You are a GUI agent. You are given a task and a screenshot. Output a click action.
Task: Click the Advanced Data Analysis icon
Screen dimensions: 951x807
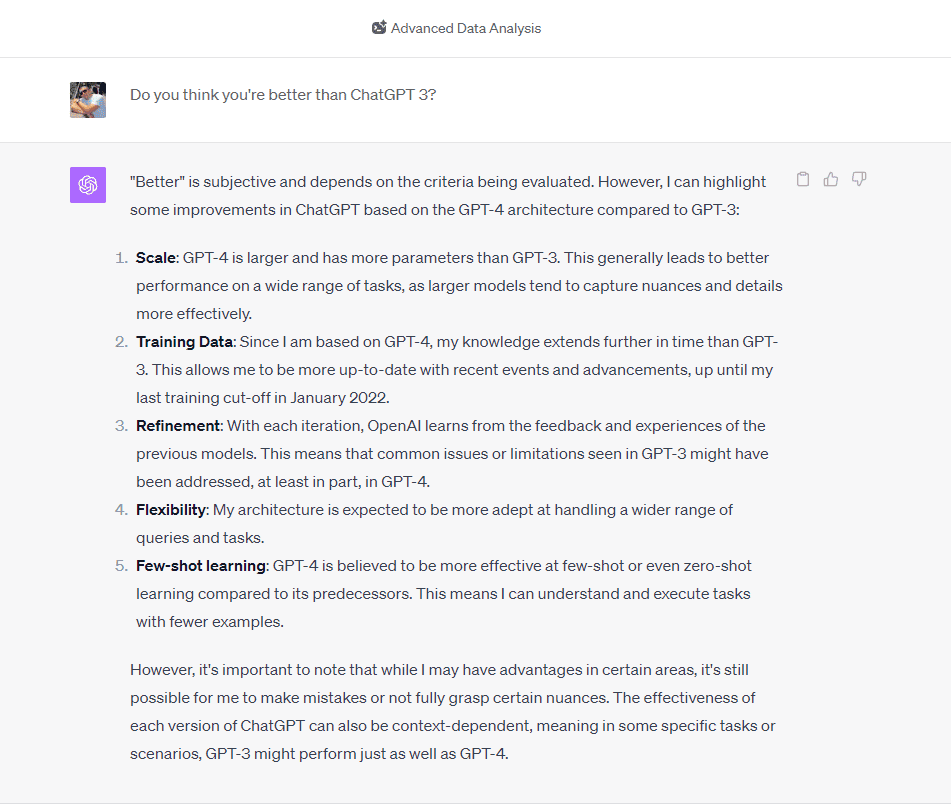coord(379,28)
